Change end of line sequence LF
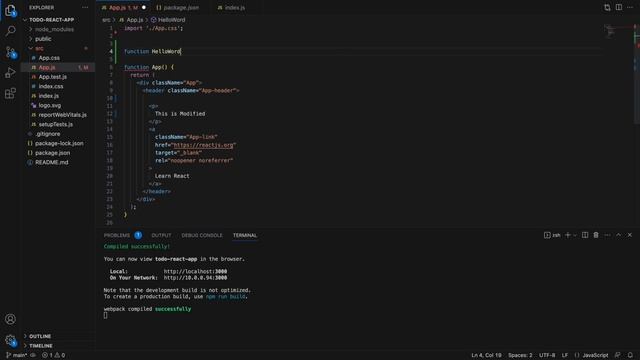 [565, 355]
